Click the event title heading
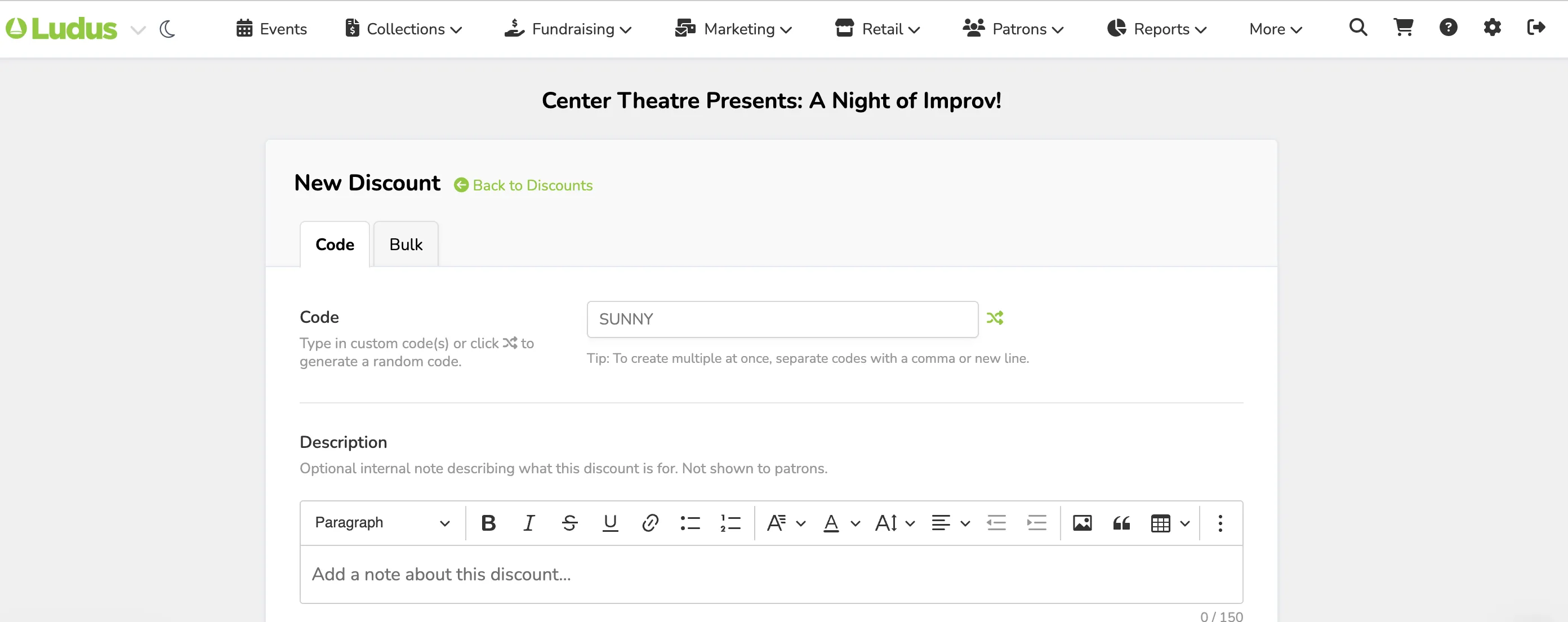 pyautogui.click(x=771, y=100)
